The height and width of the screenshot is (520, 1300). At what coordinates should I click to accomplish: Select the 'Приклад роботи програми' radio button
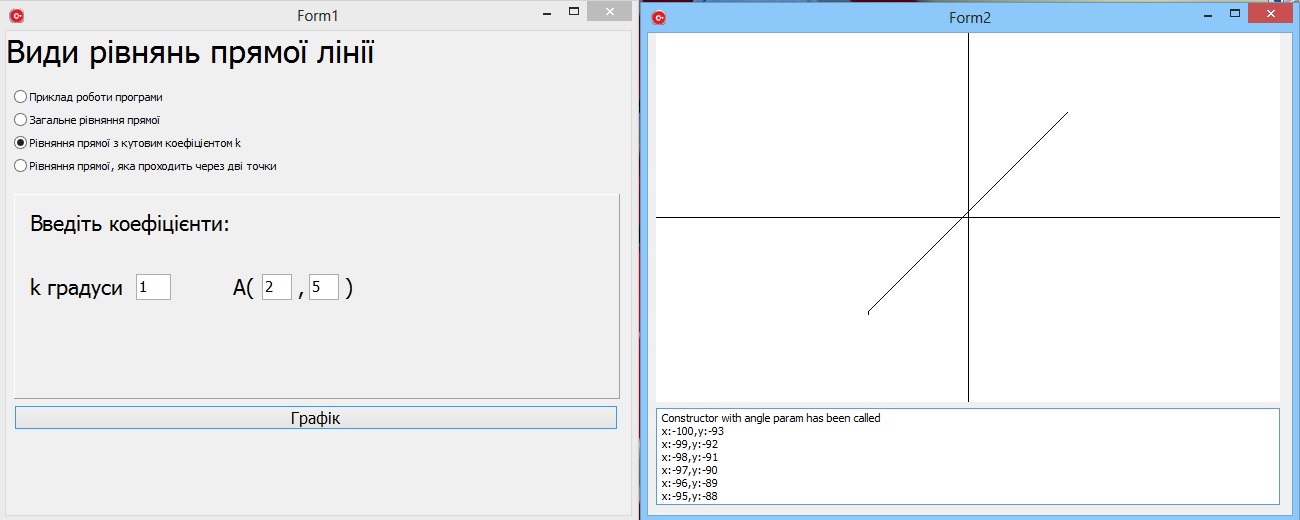(89, 97)
